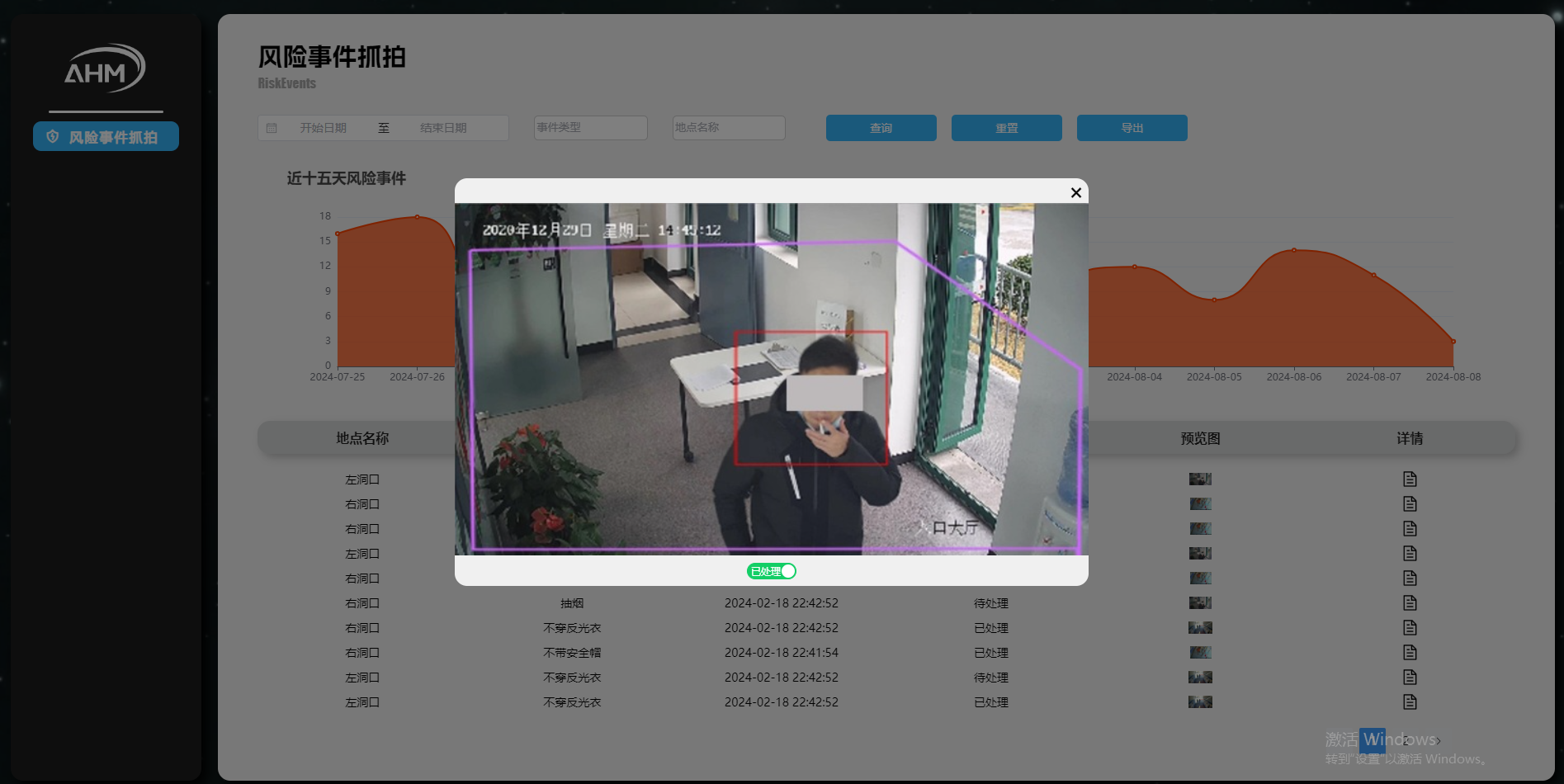The width and height of the screenshot is (1564, 784).
Task: Click the AHM logo in sidebar
Action: coord(105,68)
